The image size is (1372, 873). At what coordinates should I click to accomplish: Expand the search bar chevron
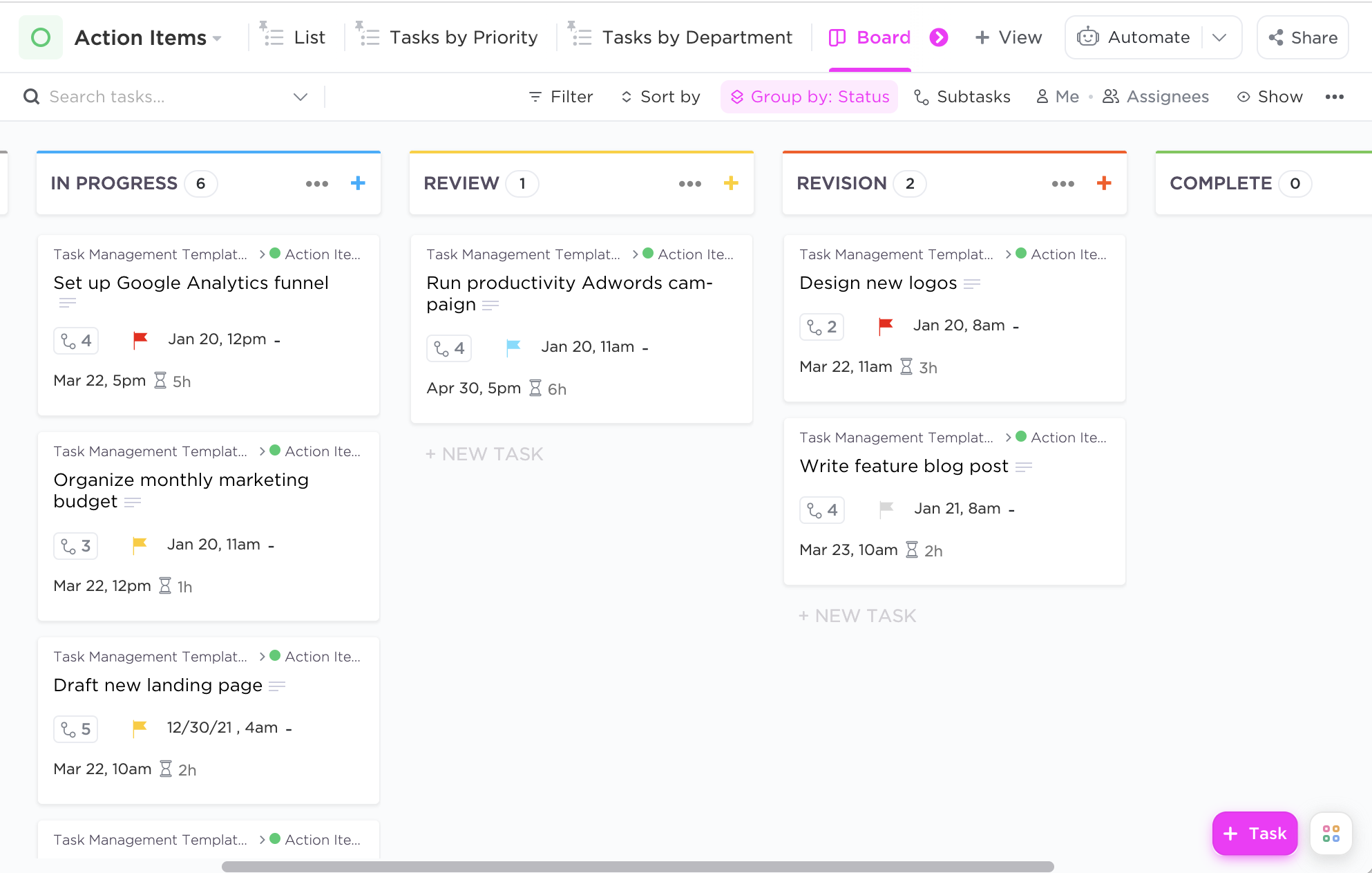301,97
